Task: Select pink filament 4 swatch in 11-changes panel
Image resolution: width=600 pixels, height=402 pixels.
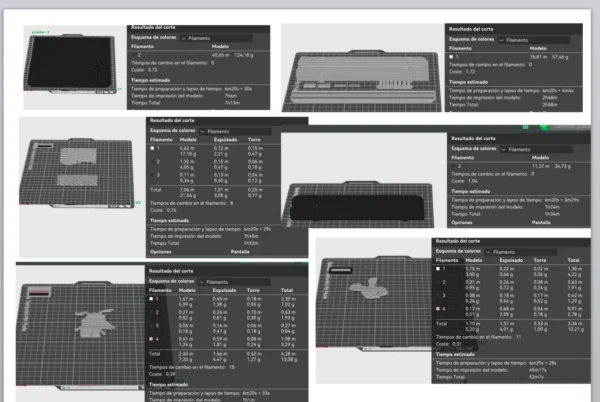Action: 438,309
